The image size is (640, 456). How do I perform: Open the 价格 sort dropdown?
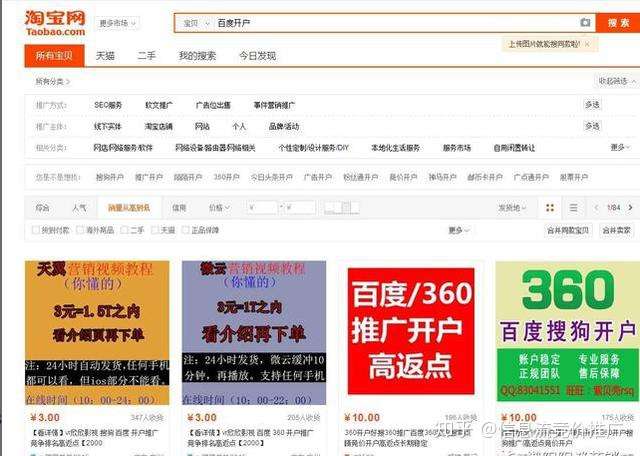point(220,208)
